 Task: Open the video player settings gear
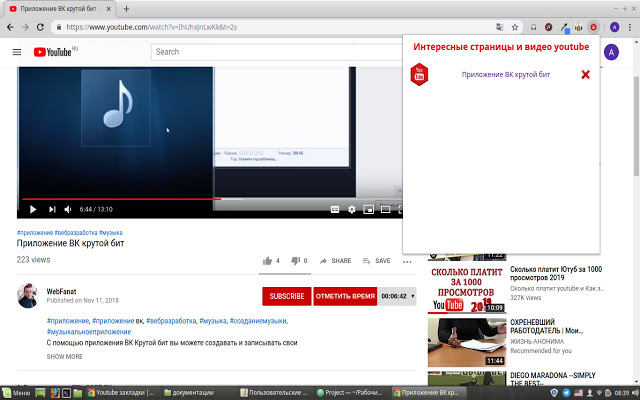coord(352,209)
